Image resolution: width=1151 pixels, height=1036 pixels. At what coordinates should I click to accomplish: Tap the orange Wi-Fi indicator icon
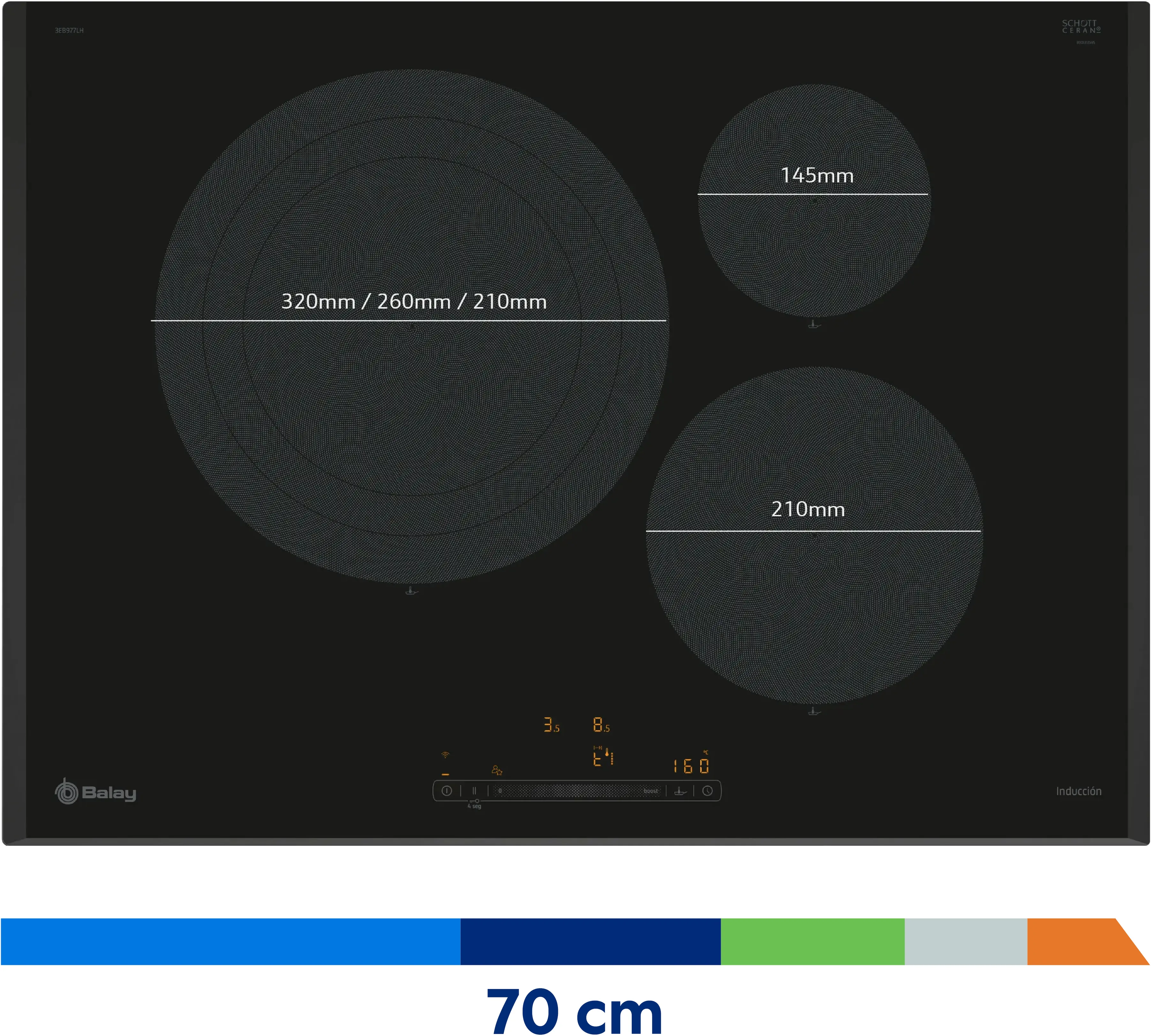pyautogui.click(x=446, y=755)
